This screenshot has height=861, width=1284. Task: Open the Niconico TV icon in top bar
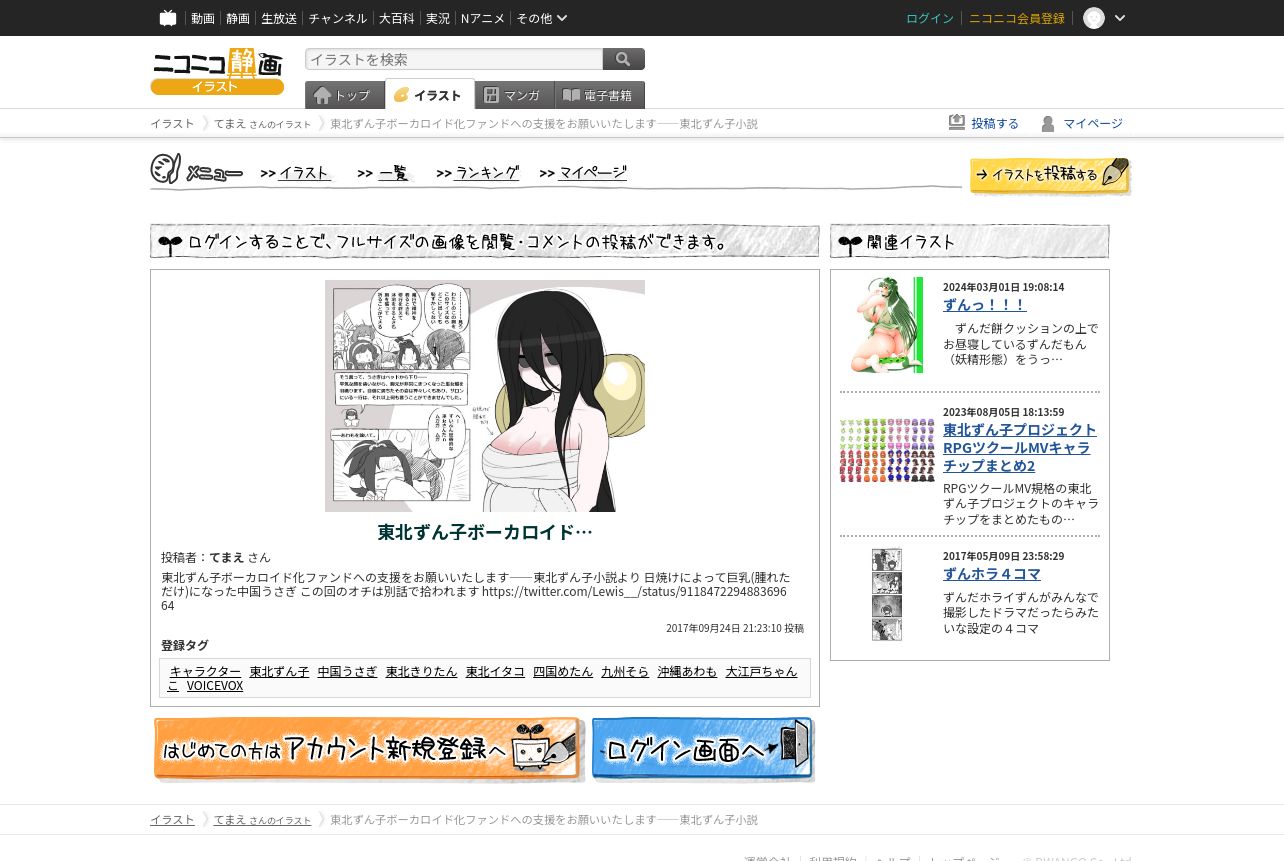(x=168, y=18)
